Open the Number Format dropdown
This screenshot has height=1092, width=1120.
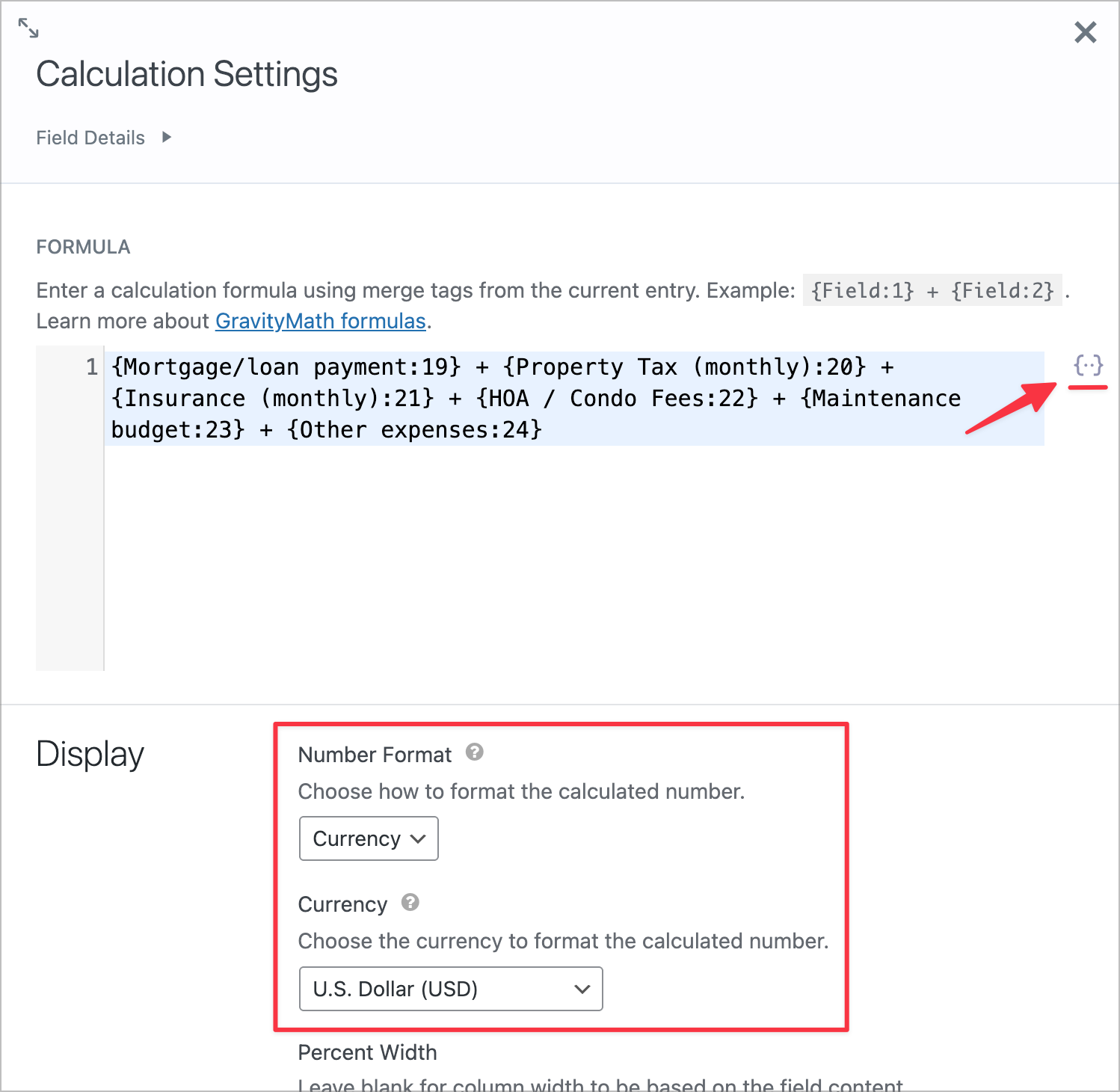click(368, 838)
